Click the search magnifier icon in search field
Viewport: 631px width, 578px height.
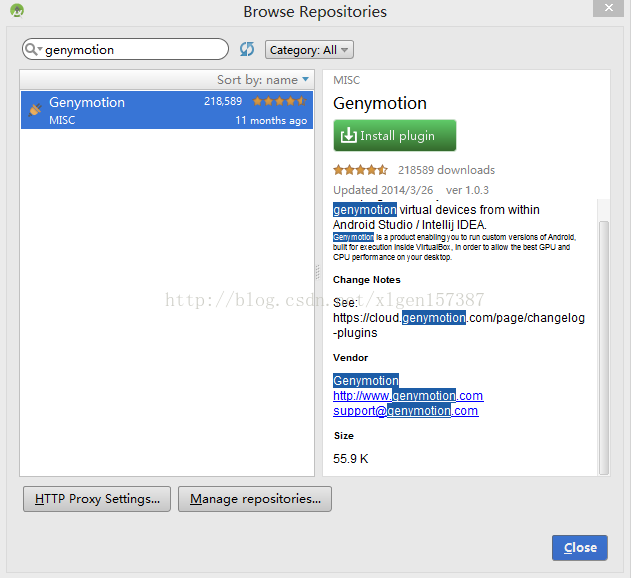31,49
